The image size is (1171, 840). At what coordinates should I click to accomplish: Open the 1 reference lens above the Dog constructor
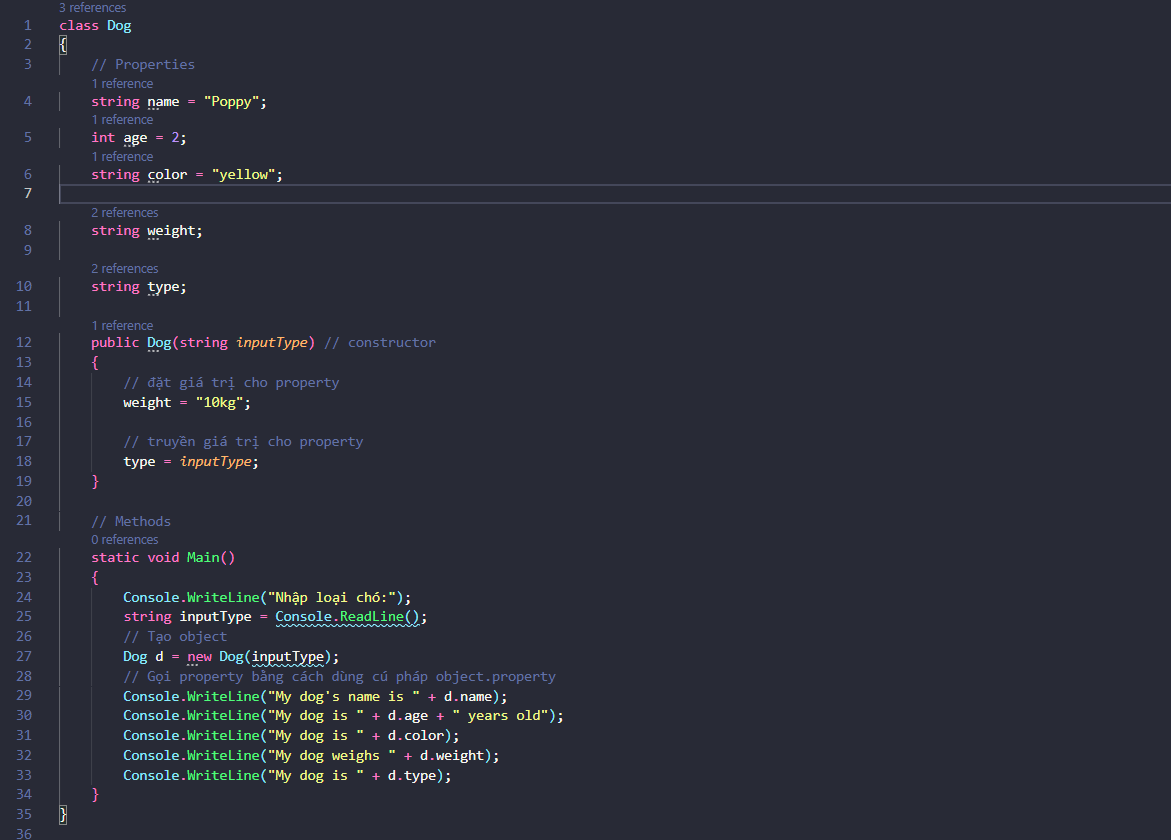[122, 326]
